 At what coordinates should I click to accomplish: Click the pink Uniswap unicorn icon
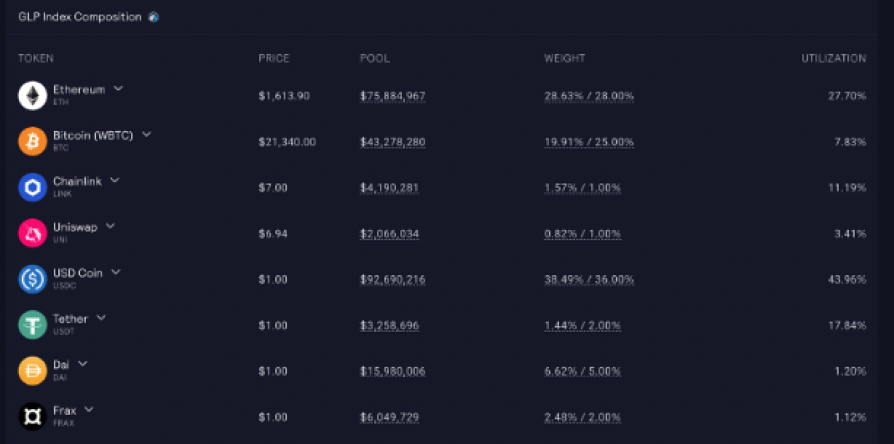tap(32, 233)
